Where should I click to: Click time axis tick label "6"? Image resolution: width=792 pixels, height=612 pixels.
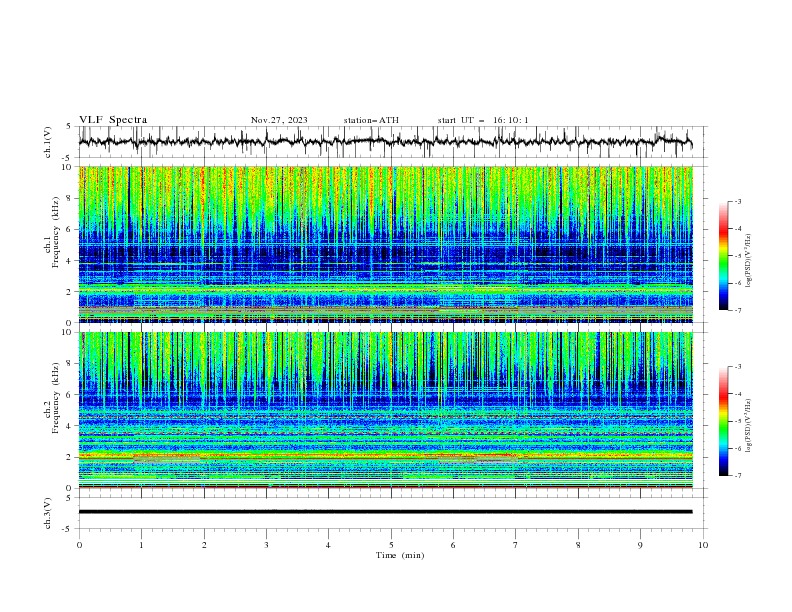[x=453, y=545]
